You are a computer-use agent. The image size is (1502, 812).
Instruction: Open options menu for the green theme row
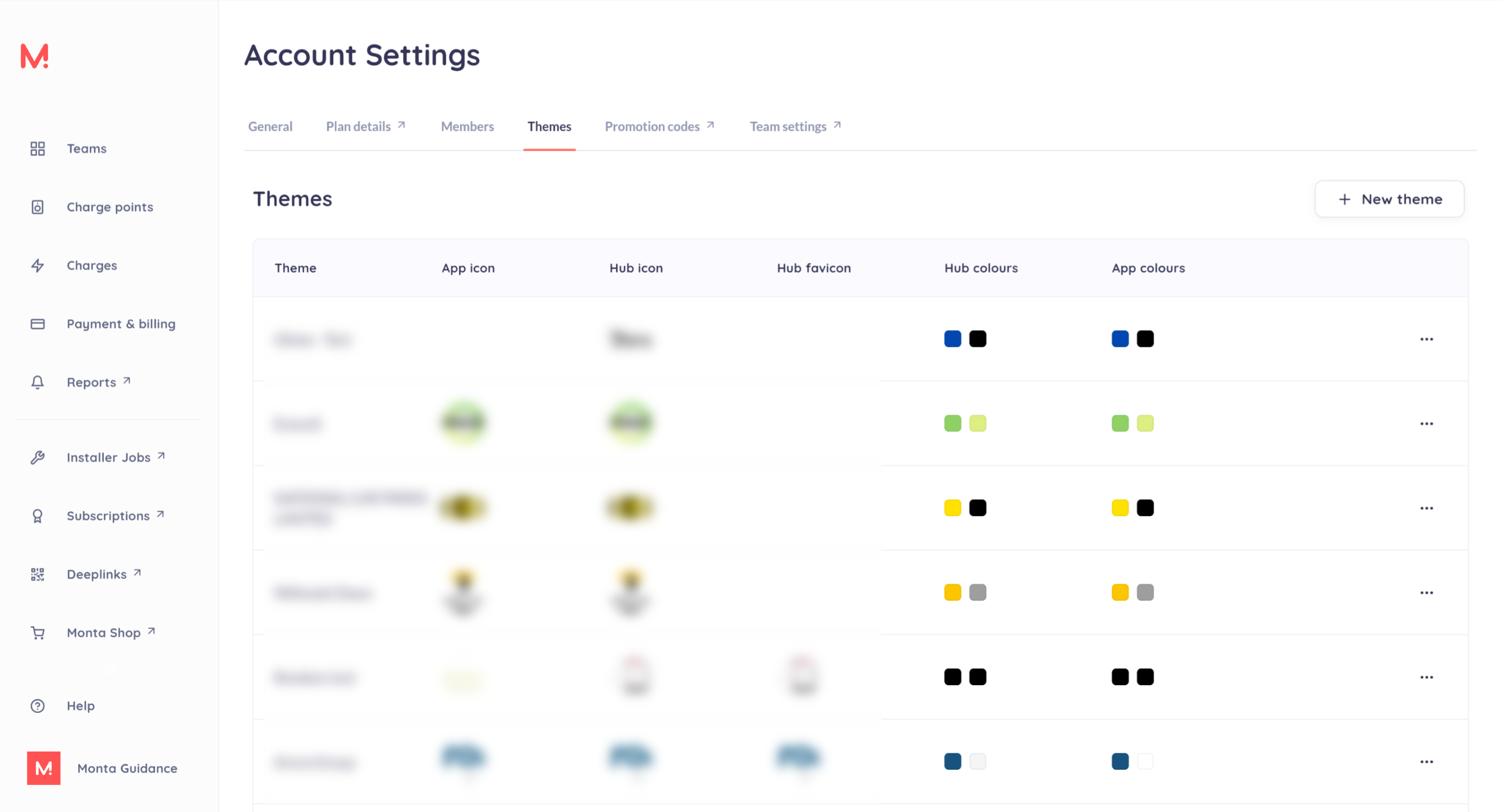coord(1426,424)
